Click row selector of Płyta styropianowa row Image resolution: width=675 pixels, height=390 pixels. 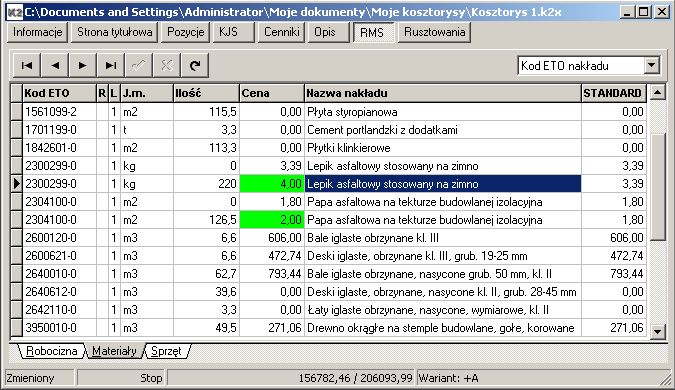[16, 112]
